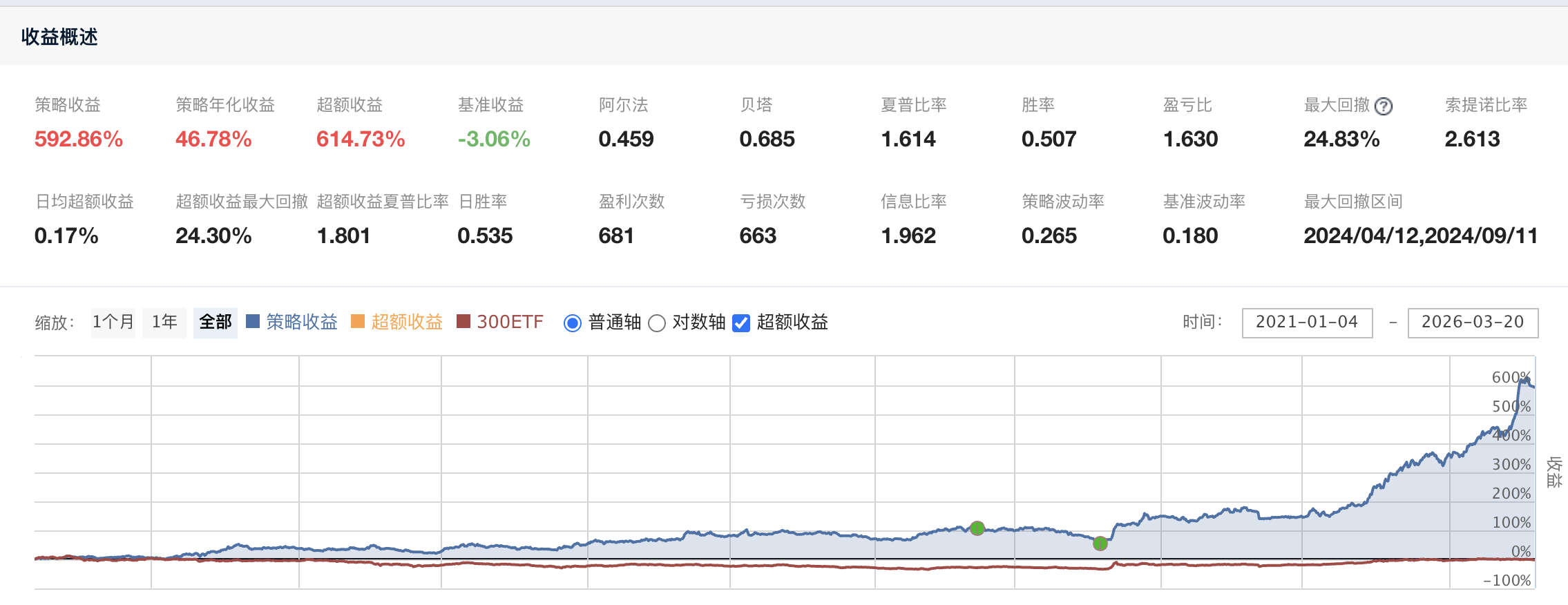Image resolution: width=1568 pixels, height=605 pixels.
Task: Click the first green drawdown marker
Action: tap(977, 528)
